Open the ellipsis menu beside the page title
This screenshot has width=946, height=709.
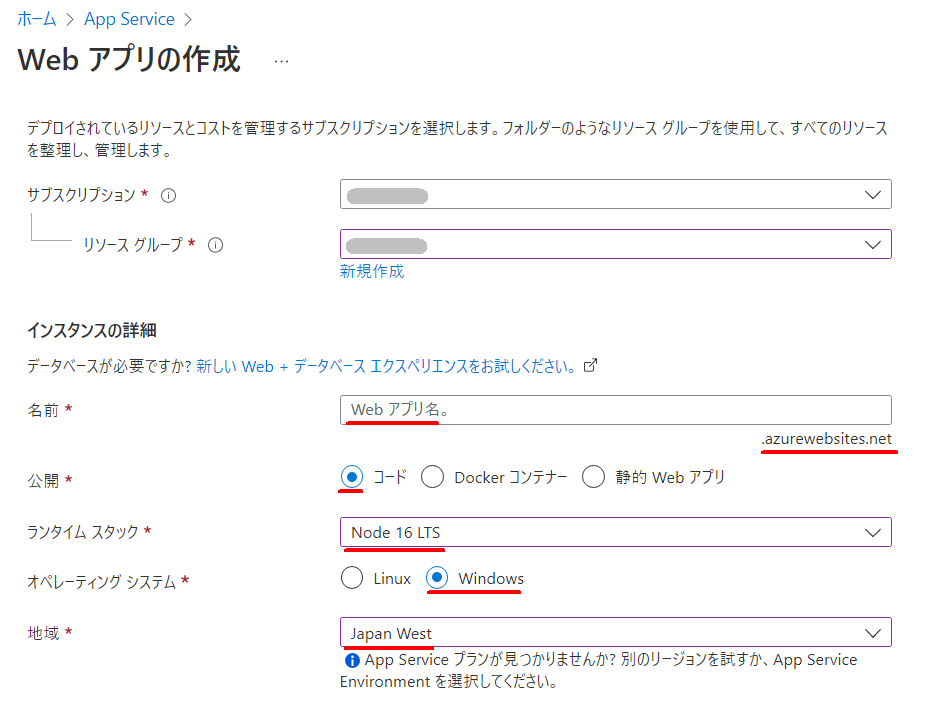tap(281, 61)
